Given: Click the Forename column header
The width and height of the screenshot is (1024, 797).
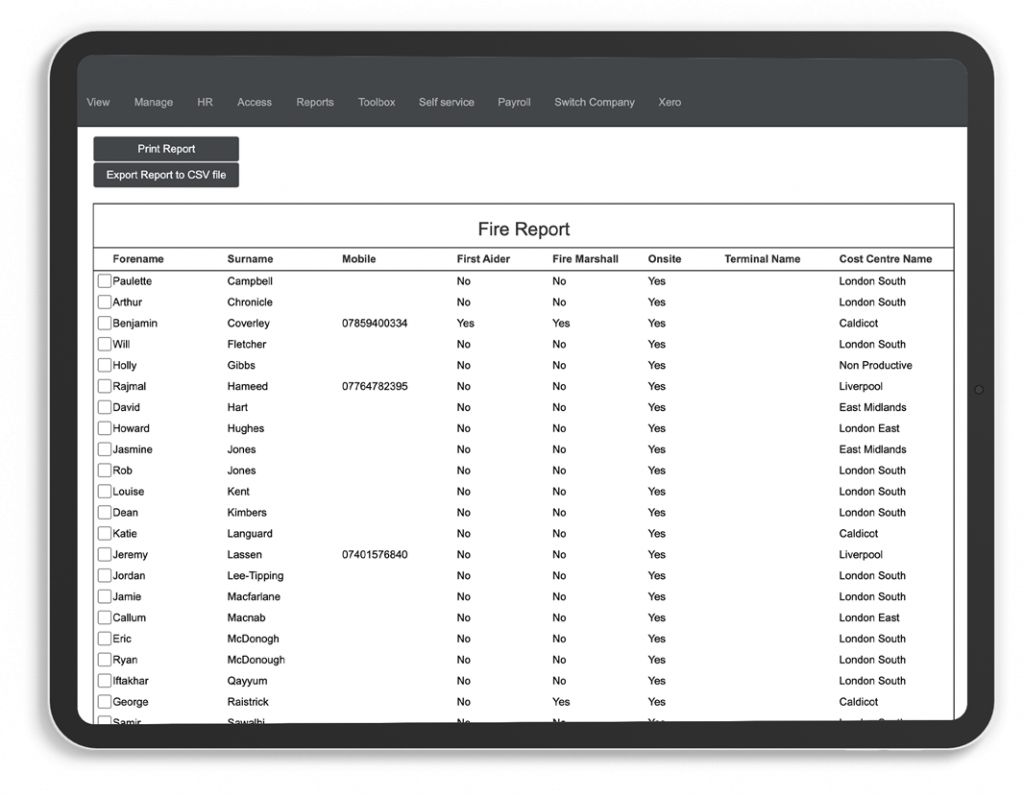Looking at the screenshot, I should (x=138, y=259).
